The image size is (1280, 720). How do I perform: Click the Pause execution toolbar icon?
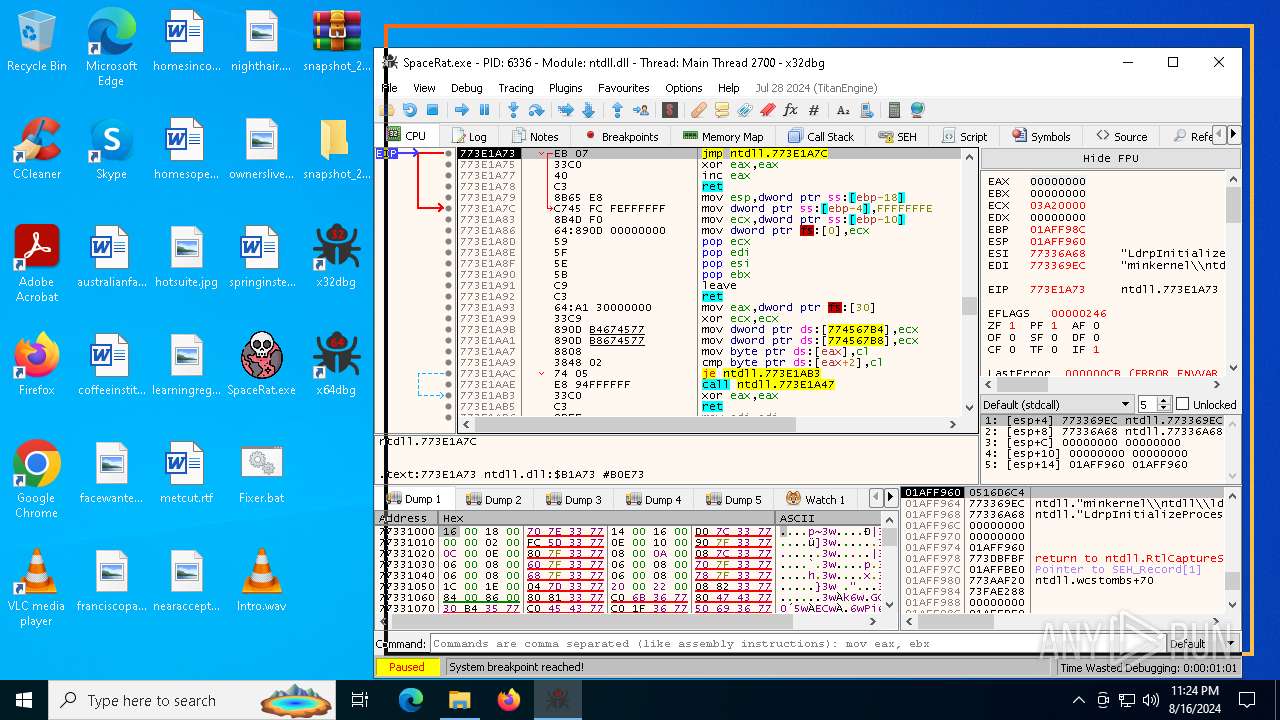click(484, 110)
